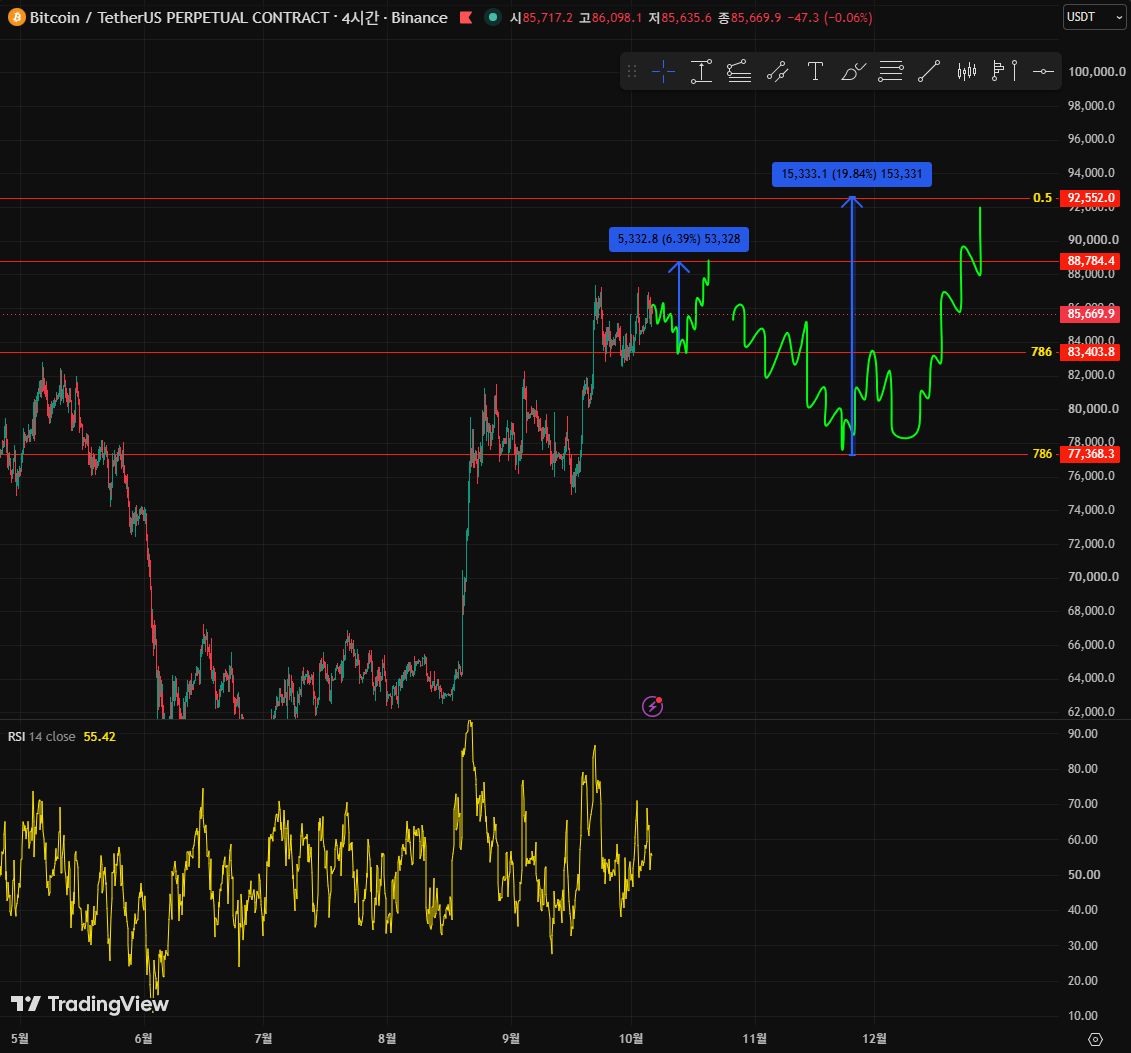1131x1053 pixels.
Task: Click the 786 label beside 77,368.3
Action: point(1042,454)
